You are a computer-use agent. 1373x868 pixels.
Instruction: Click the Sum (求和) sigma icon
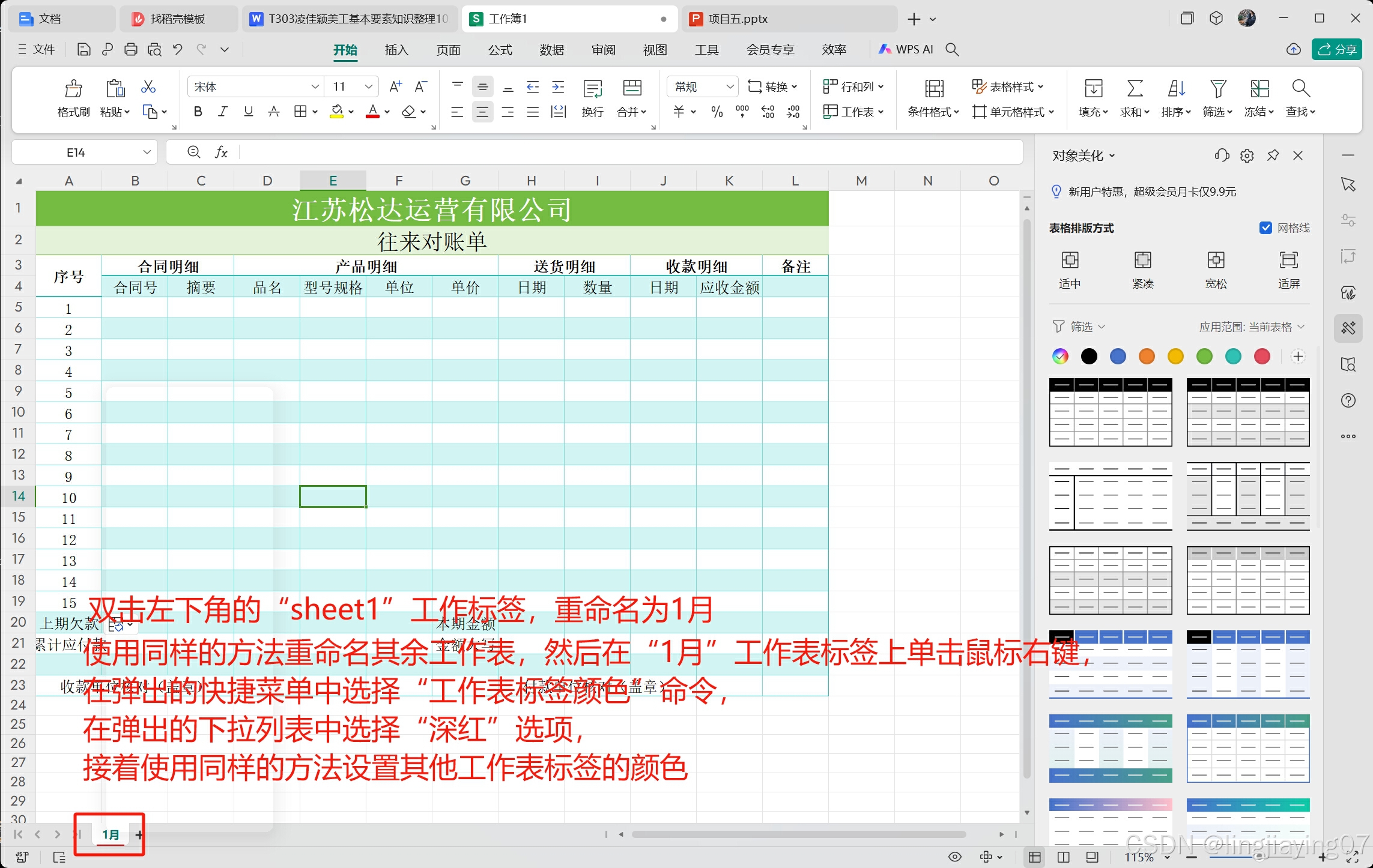point(1134,89)
